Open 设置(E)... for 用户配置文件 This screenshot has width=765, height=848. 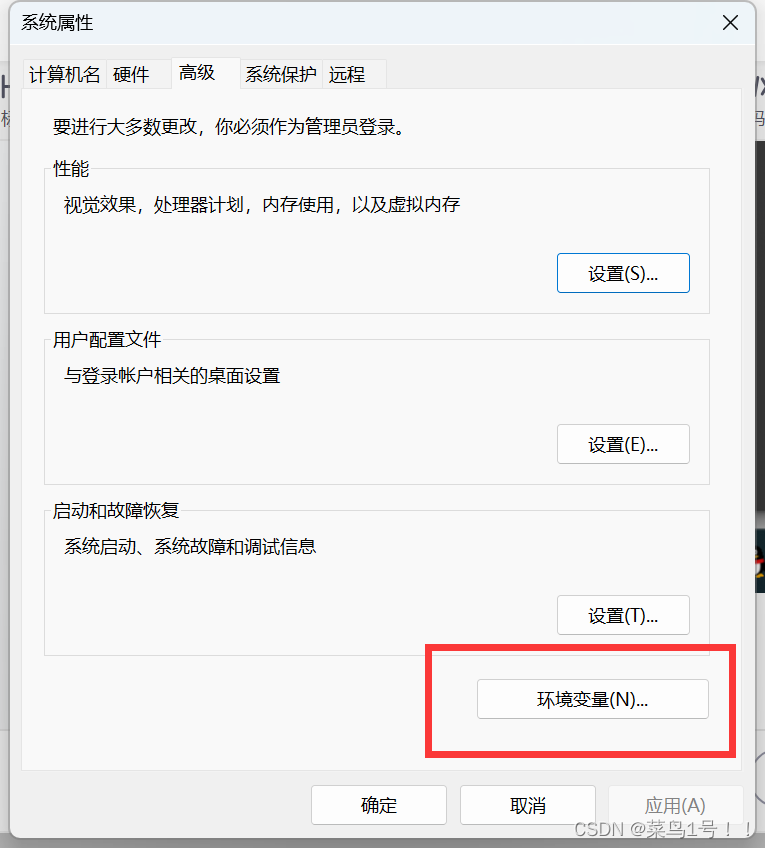coord(623,444)
